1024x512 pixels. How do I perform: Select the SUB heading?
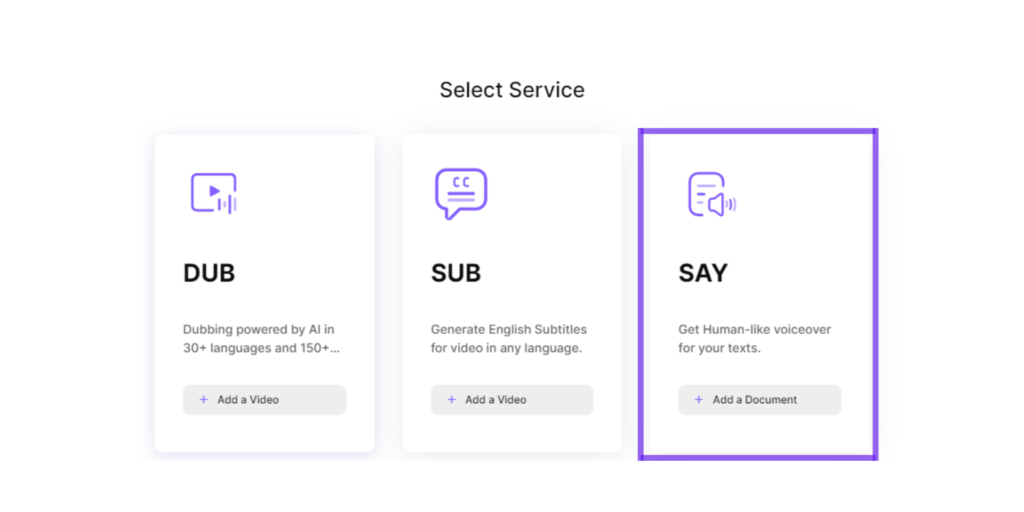(x=456, y=273)
